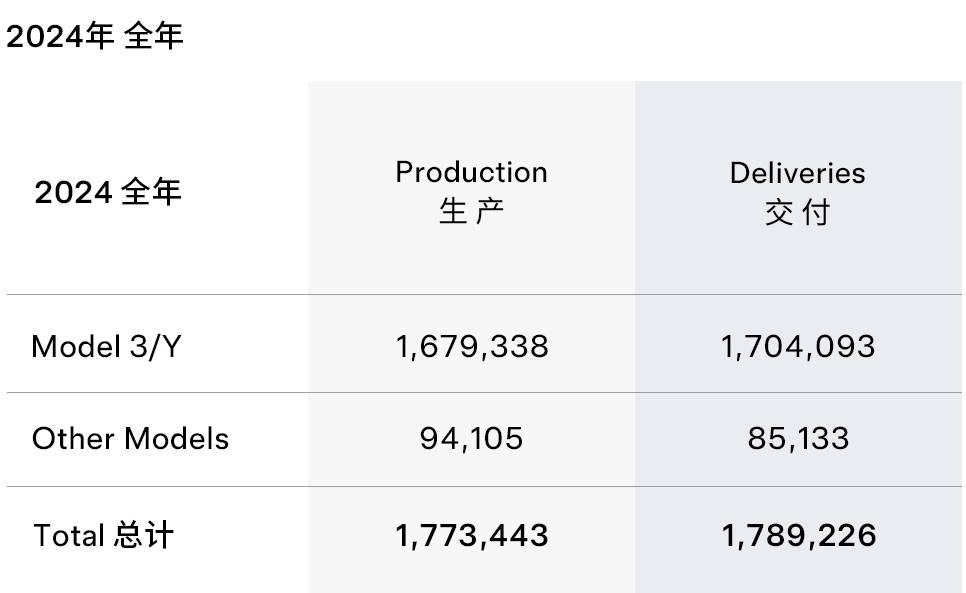
Task: Select Model 3/Y deliveries figure 1,704,093
Action: coord(797,347)
